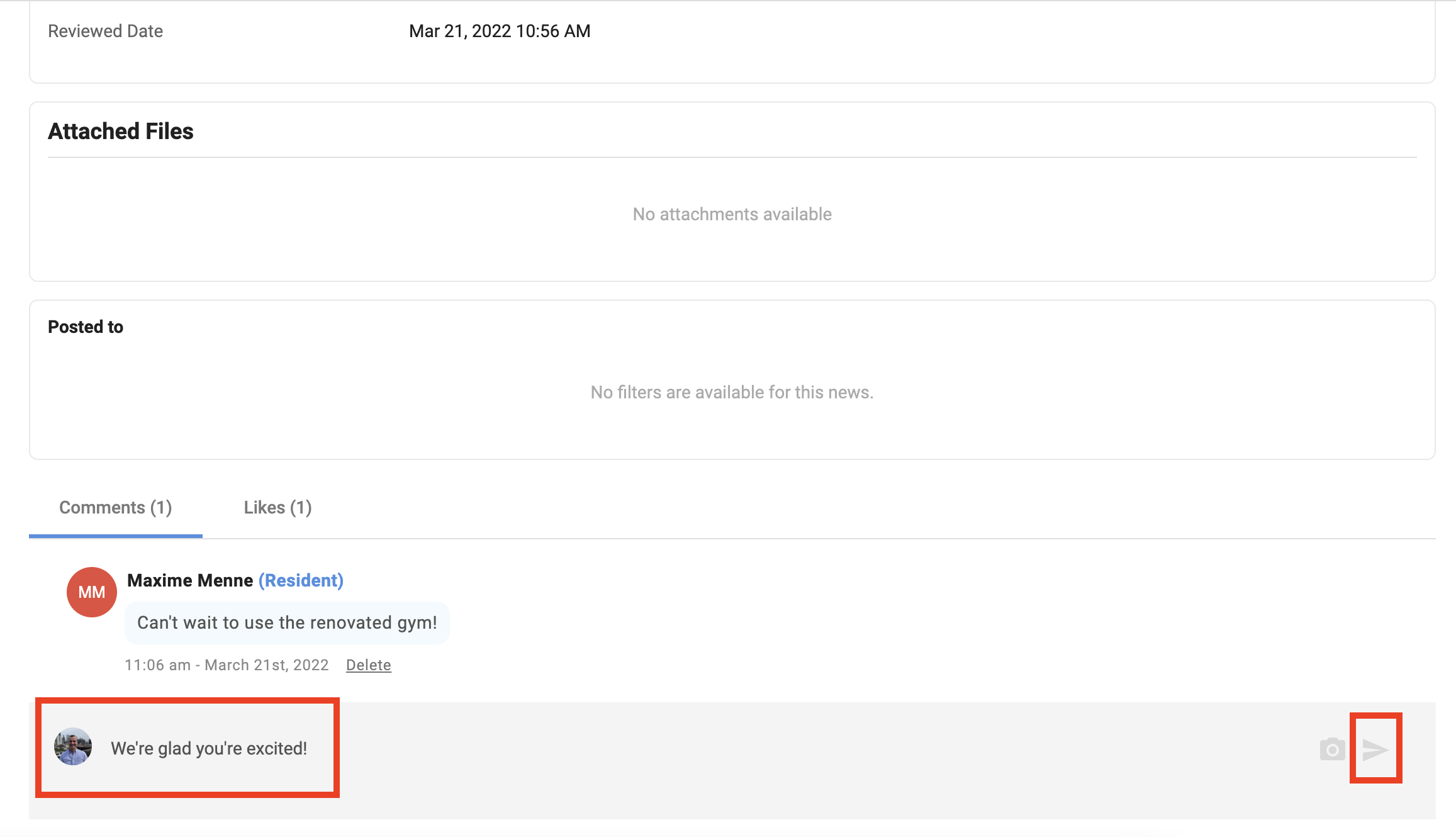This screenshot has width=1456, height=837.
Task: Open the Likes (1) tab
Action: click(x=277, y=508)
